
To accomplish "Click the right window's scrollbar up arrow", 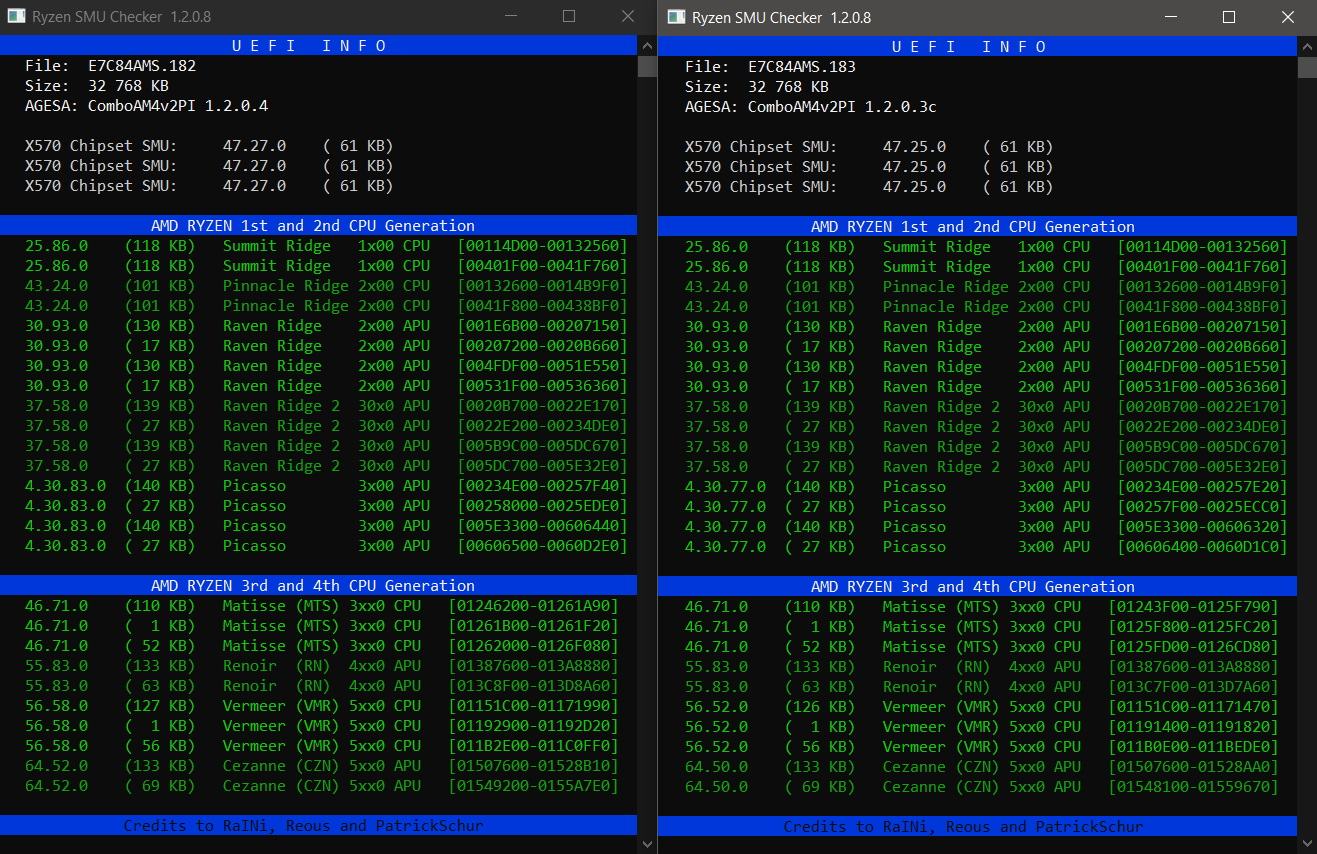I will pos(1307,46).
